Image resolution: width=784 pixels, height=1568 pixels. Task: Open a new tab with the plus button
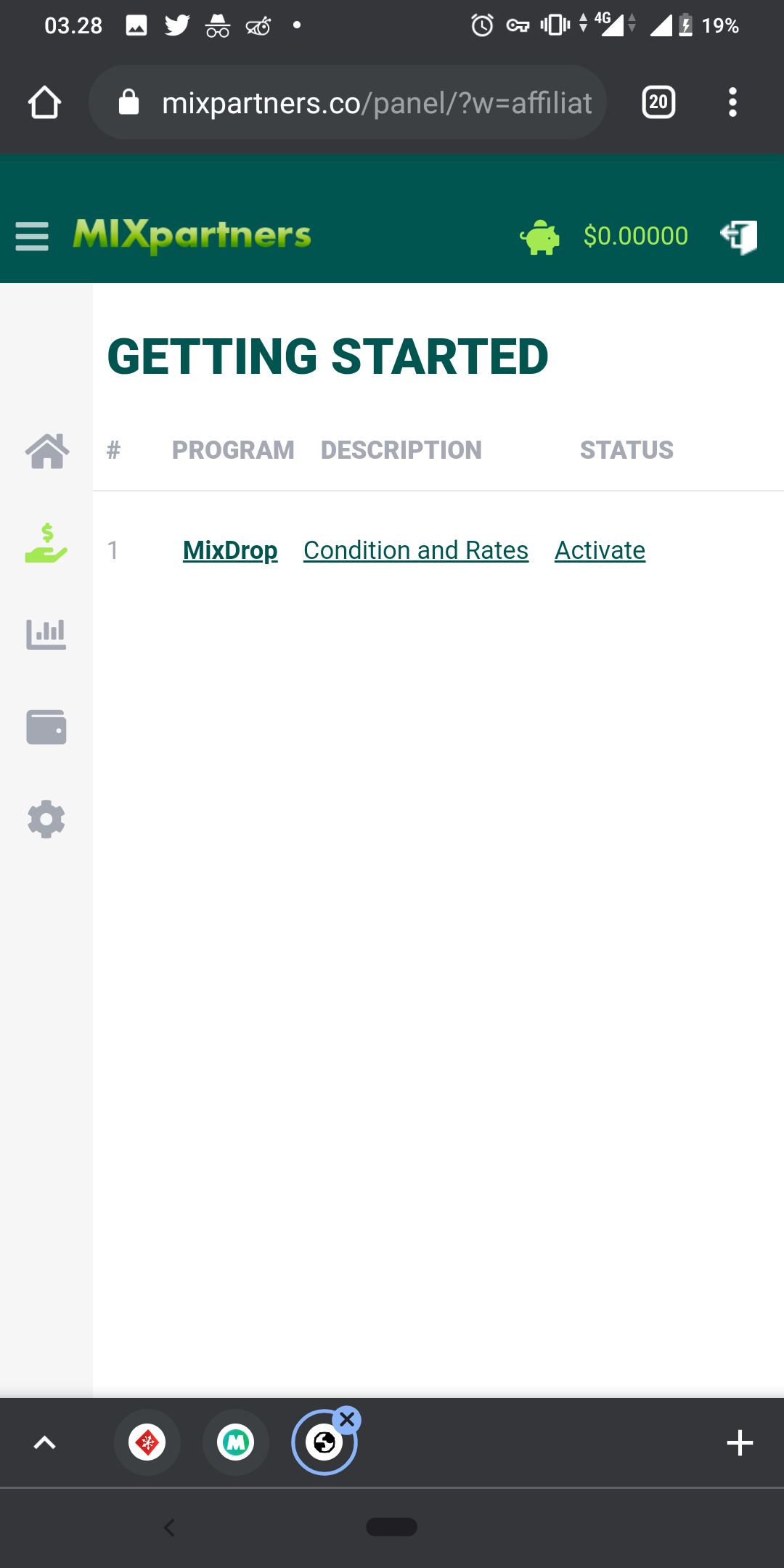739,1442
